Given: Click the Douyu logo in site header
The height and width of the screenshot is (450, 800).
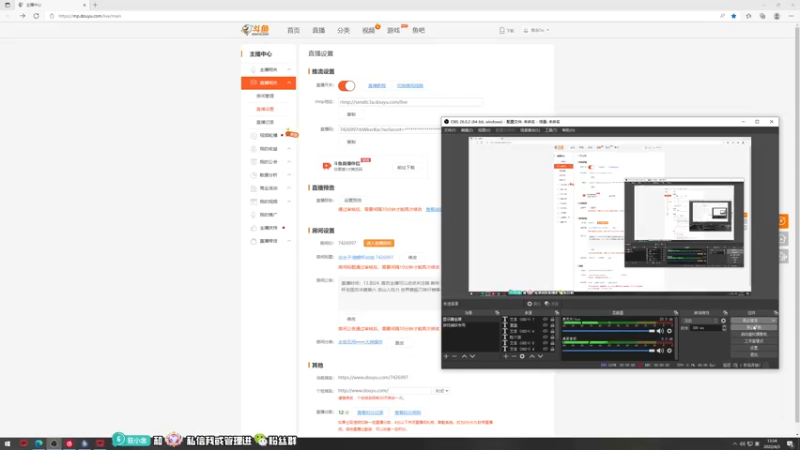Looking at the screenshot, I should point(255,30).
